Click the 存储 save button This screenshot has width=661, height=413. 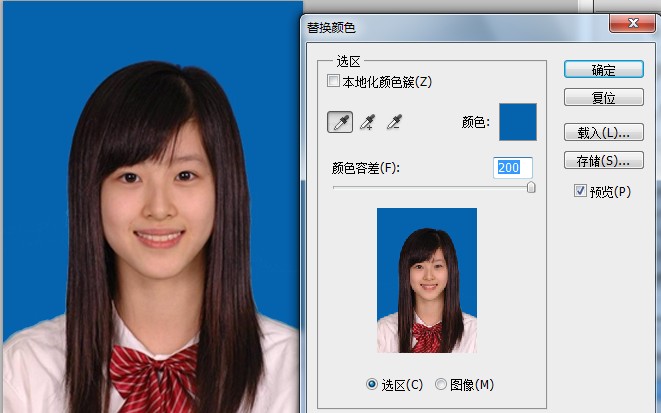click(604, 160)
